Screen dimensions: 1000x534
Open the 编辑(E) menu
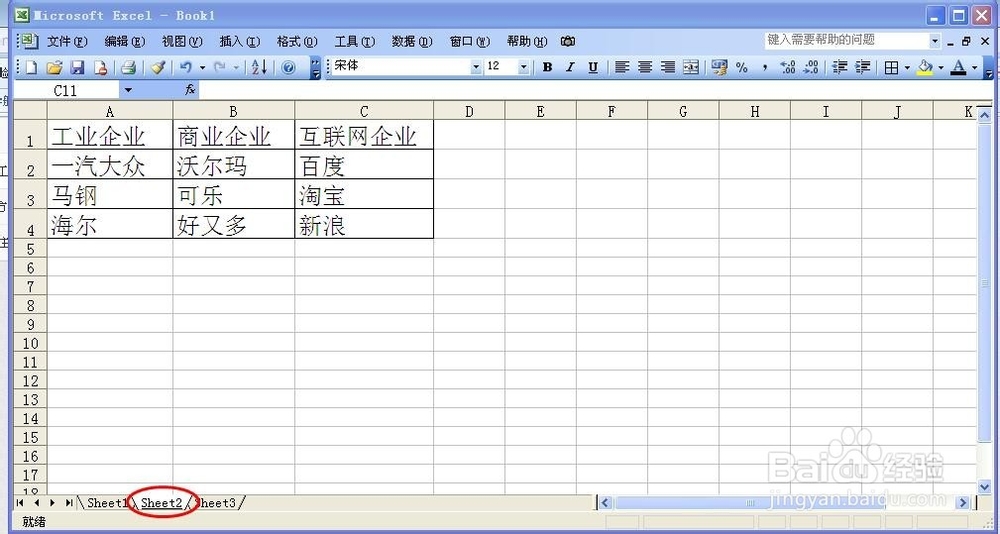point(124,41)
